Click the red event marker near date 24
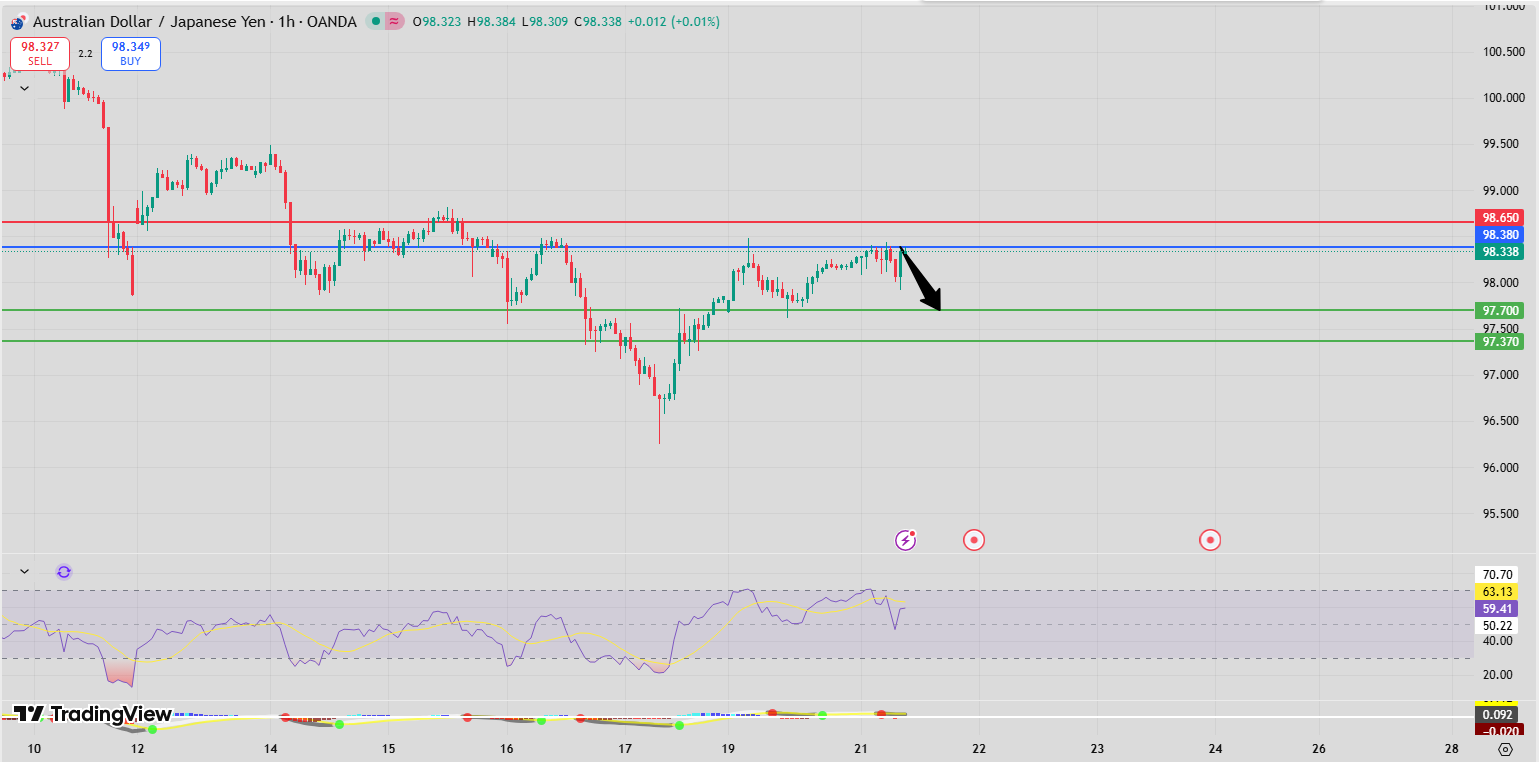The width and height of the screenshot is (1539, 762). click(x=1210, y=540)
